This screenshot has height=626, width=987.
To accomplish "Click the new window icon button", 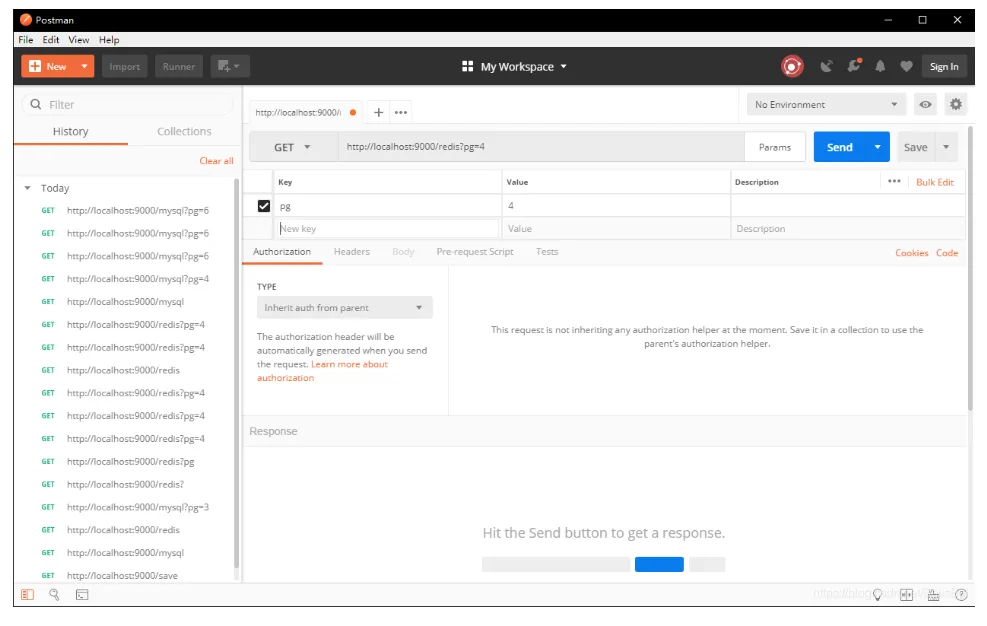I will click(x=228, y=66).
